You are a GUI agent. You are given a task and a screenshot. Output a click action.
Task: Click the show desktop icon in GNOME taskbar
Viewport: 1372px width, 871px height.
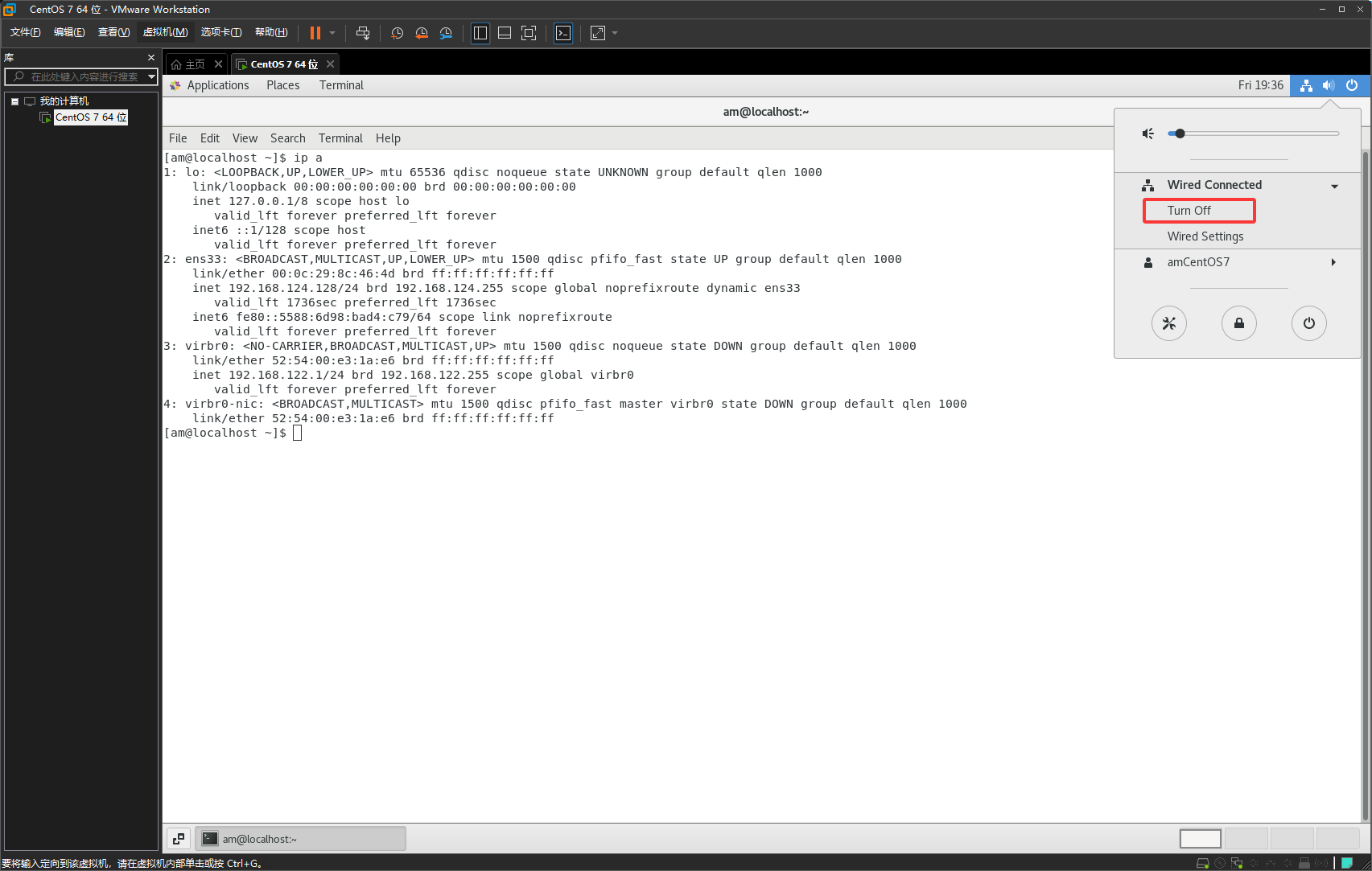pyautogui.click(x=179, y=839)
